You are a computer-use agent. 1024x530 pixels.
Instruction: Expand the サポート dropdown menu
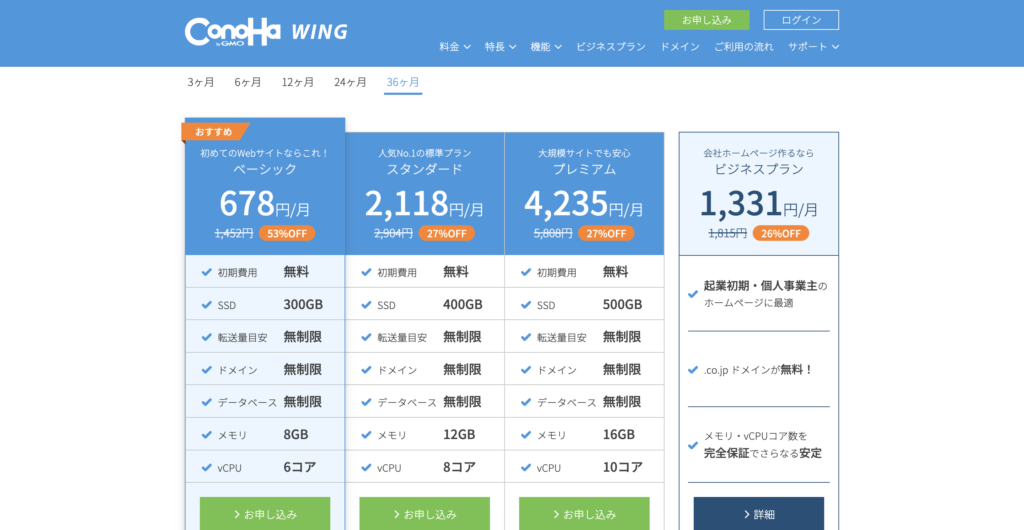813,47
